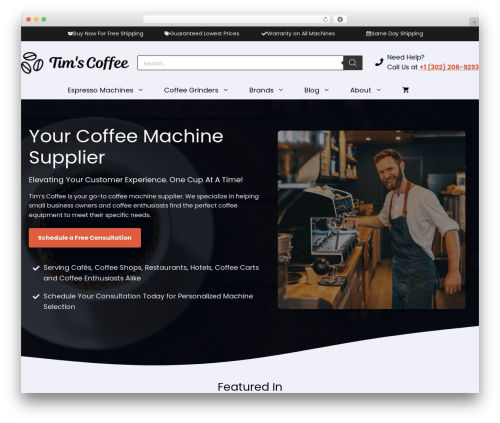Click Your Coffee Machine Supplier heading
Image resolution: width=500 pixels, height=423 pixels.
(126, 147)
